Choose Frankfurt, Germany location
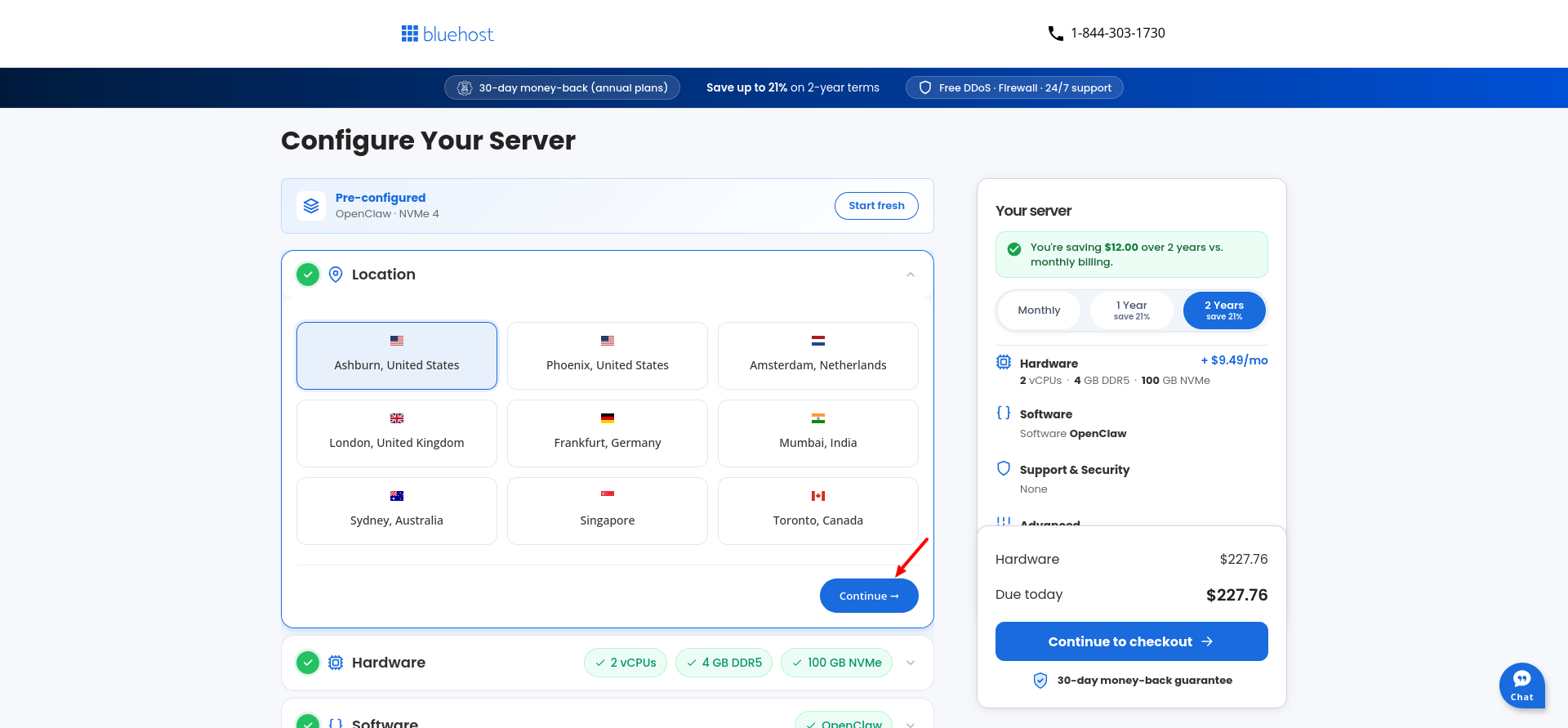 click(608, 433)
